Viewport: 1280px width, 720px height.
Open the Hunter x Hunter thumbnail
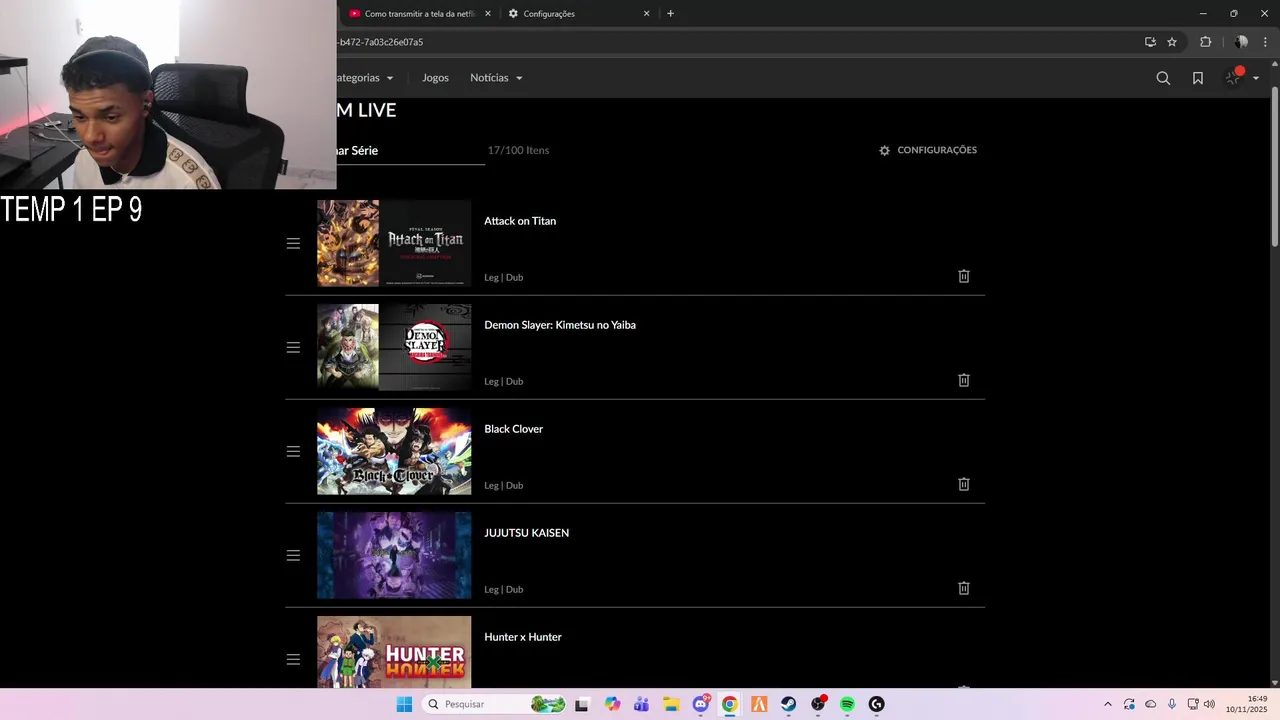click(x=394, y=651)
